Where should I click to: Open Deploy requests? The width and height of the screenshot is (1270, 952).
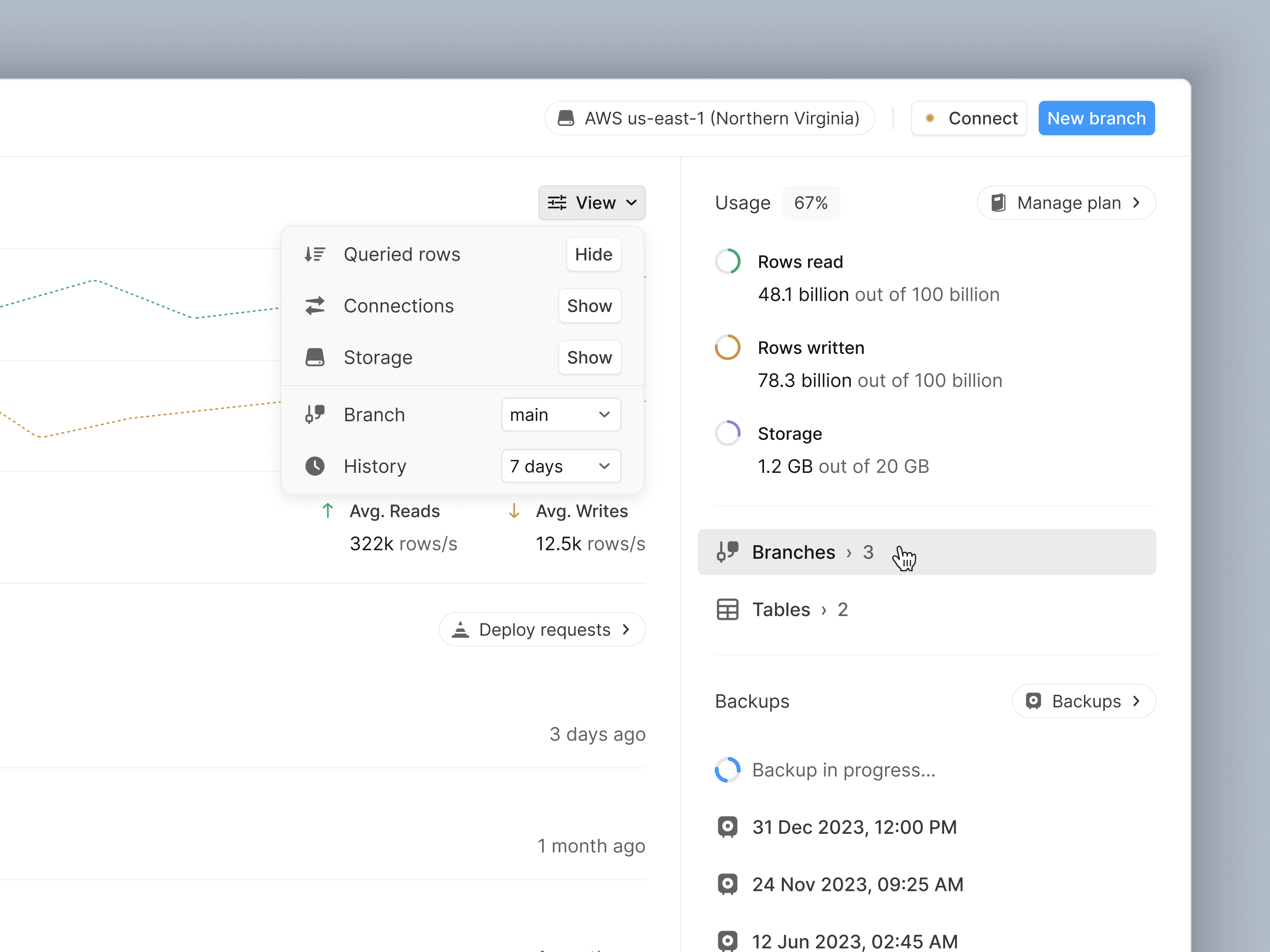542,630
